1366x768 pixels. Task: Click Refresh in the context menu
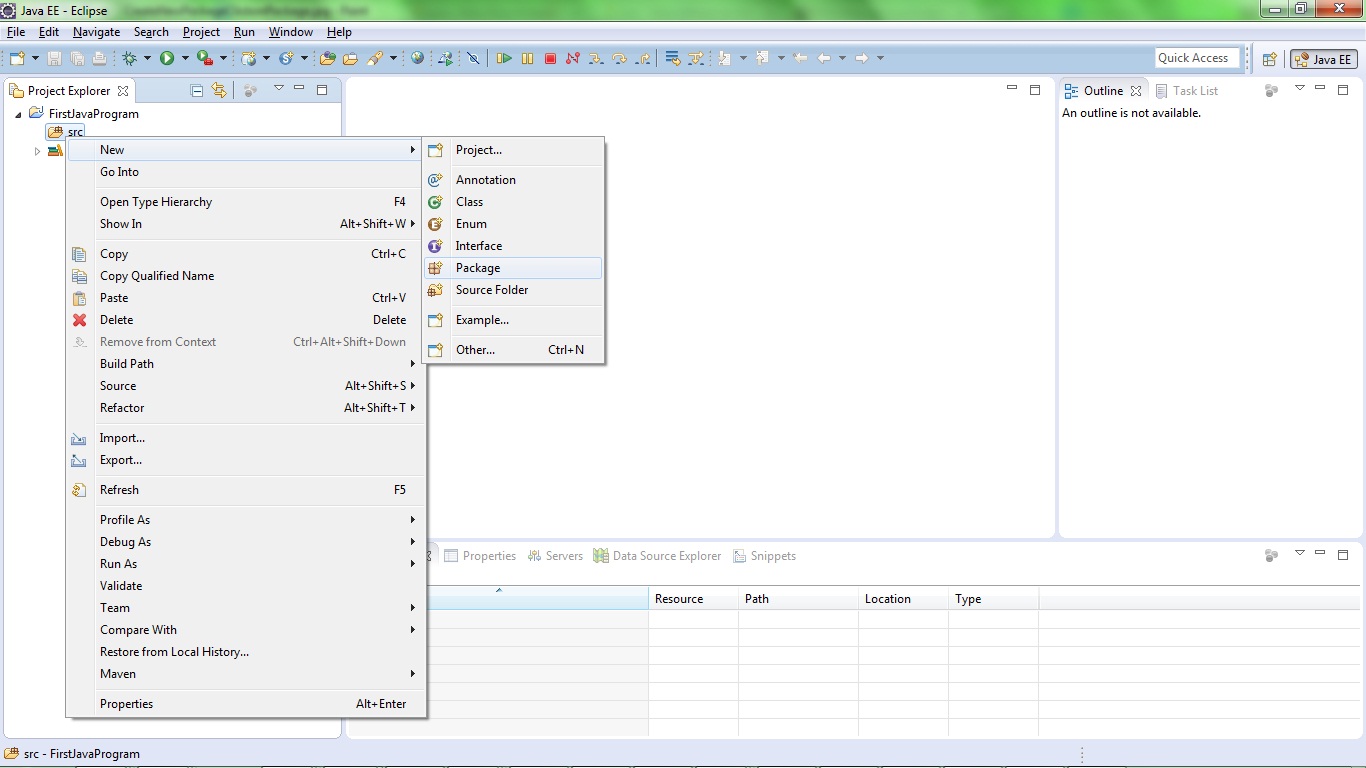(x=246, y=490)
